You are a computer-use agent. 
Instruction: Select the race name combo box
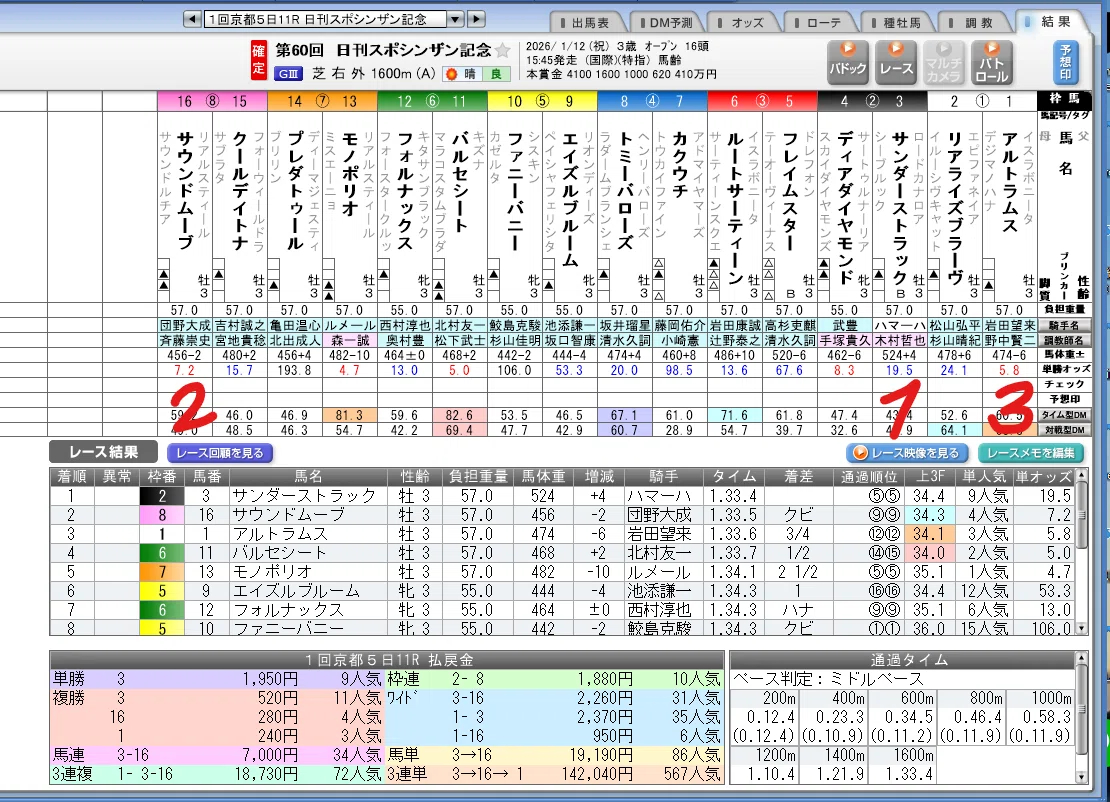pos(326,19)
